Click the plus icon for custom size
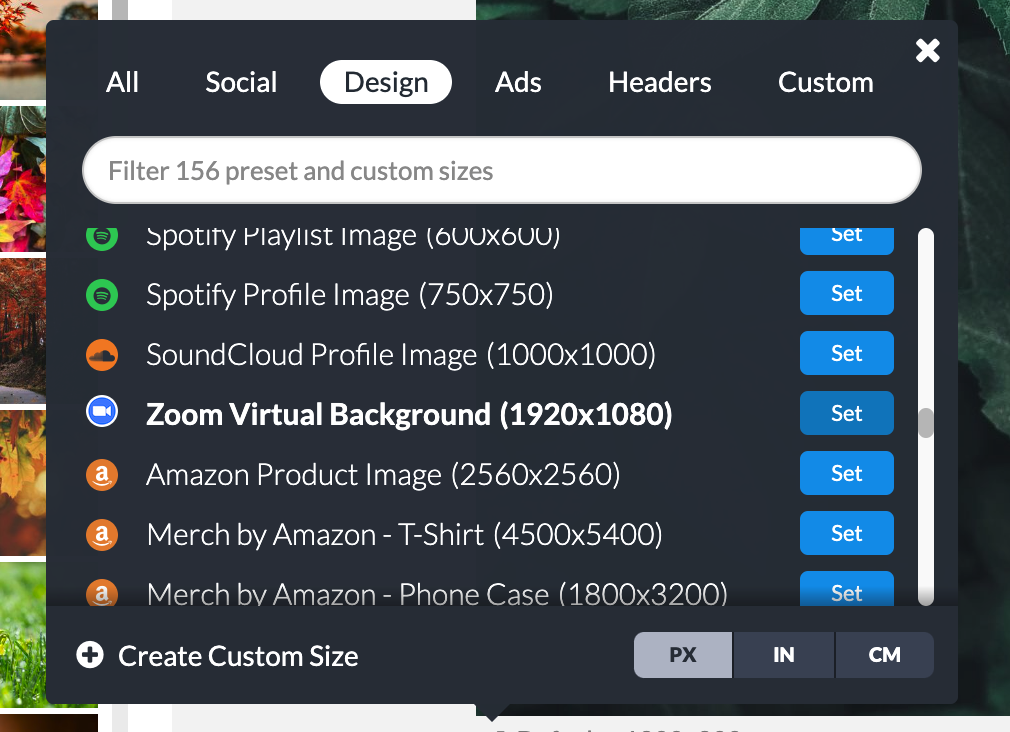This screenshot has height=732, width=1010. pos(90,656)
